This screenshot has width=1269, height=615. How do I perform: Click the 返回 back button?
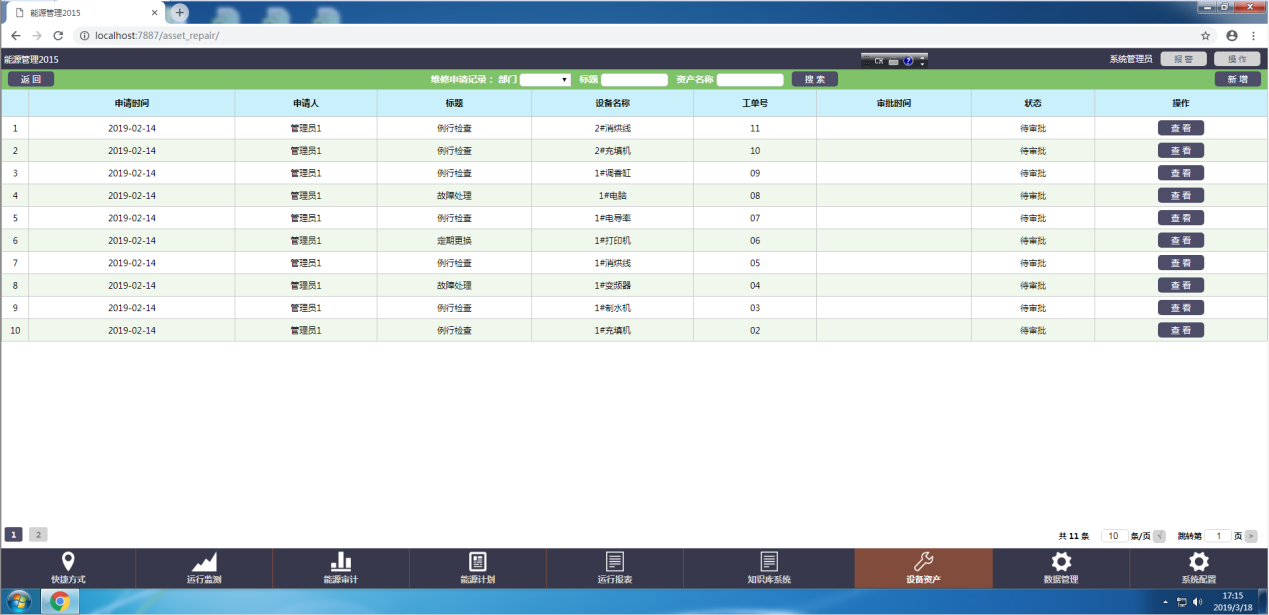31,80
